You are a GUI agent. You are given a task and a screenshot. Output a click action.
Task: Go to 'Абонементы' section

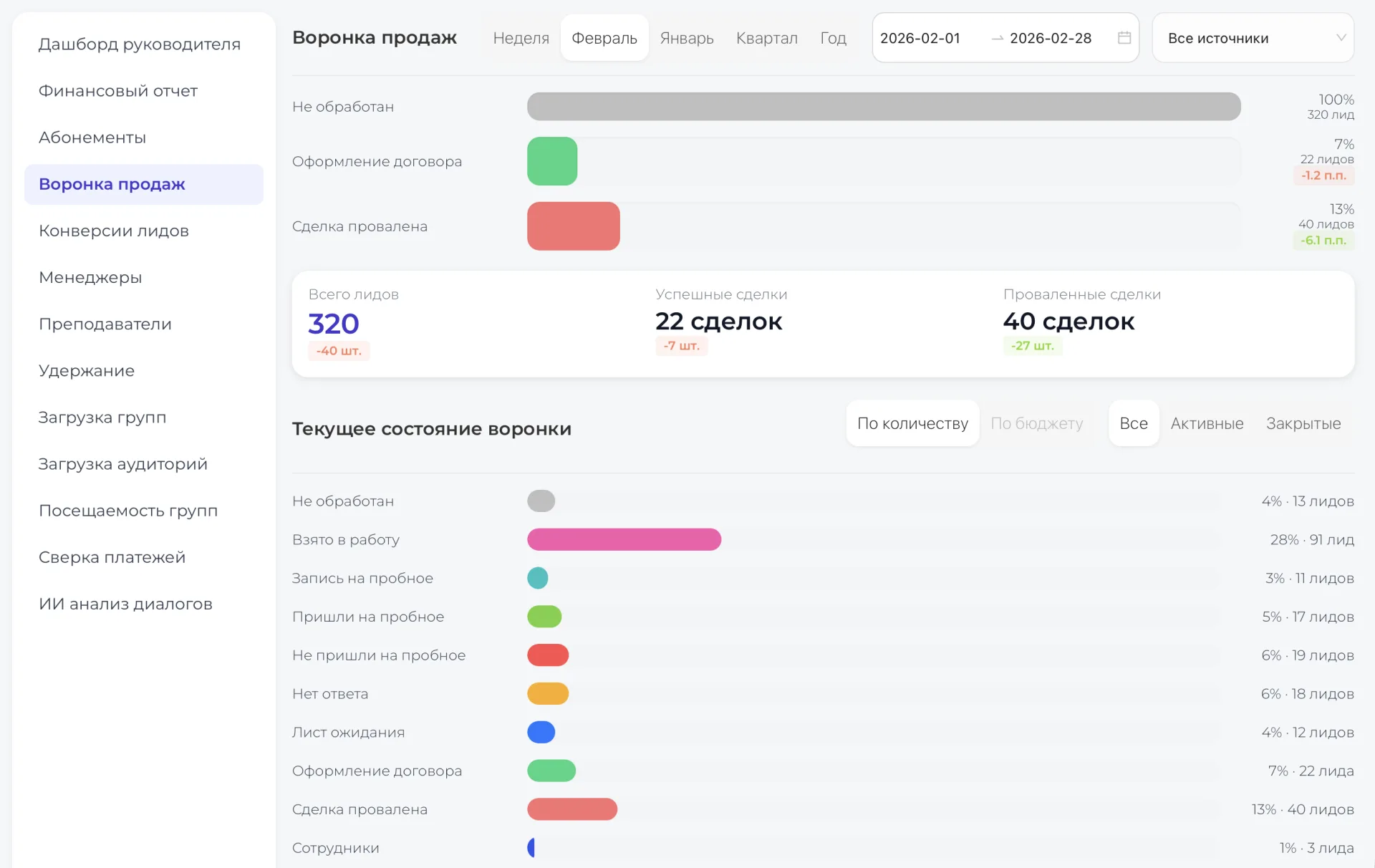click(x=144, y=138)
